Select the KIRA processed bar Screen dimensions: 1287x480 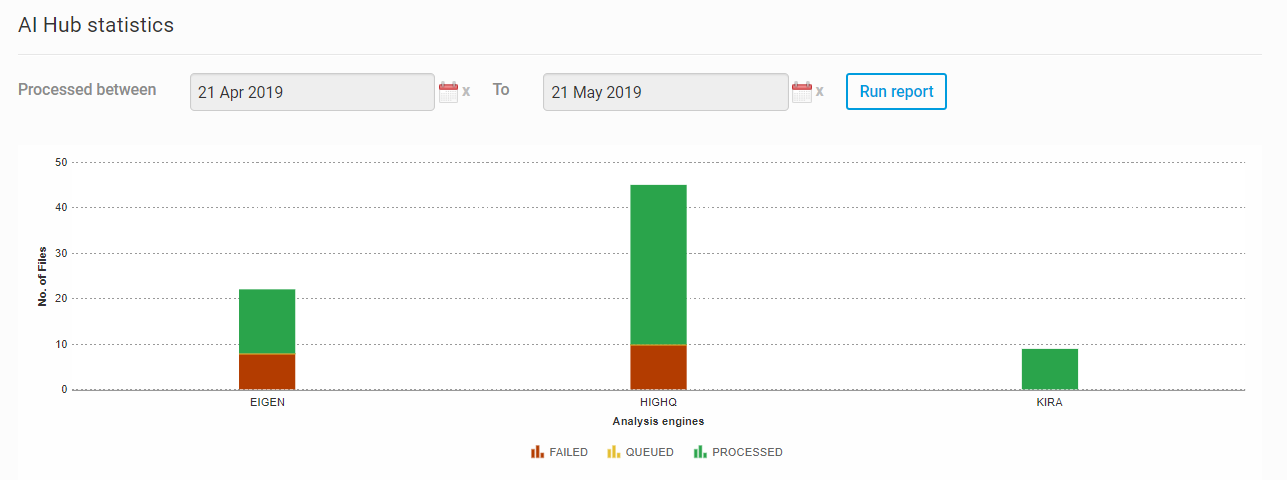click(1050, 369)
